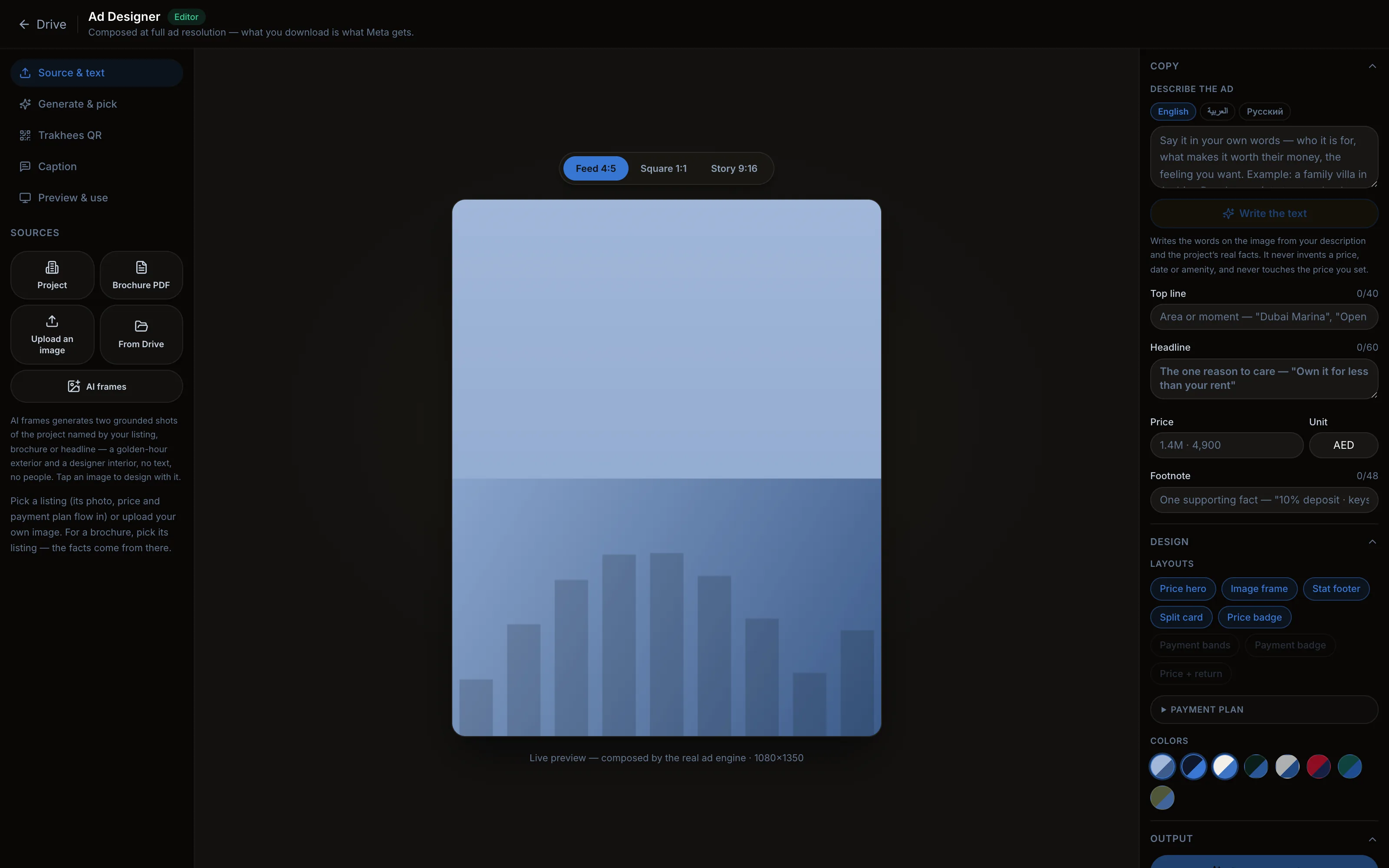Click the back arrow next to Drive
1389x868 pixels.
24,24
